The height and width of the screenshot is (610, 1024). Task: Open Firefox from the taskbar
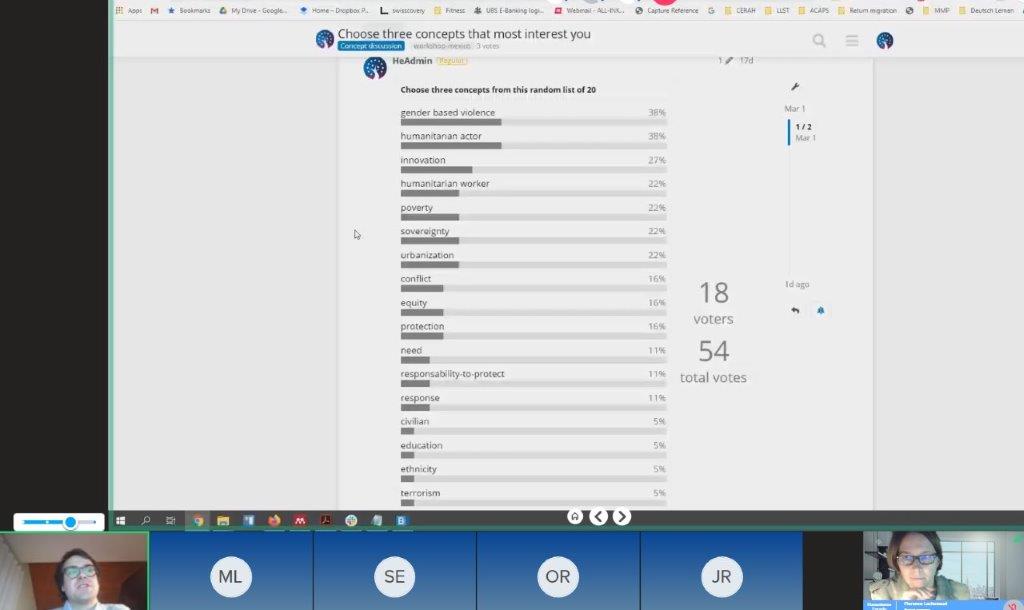(x=274, y=521)
